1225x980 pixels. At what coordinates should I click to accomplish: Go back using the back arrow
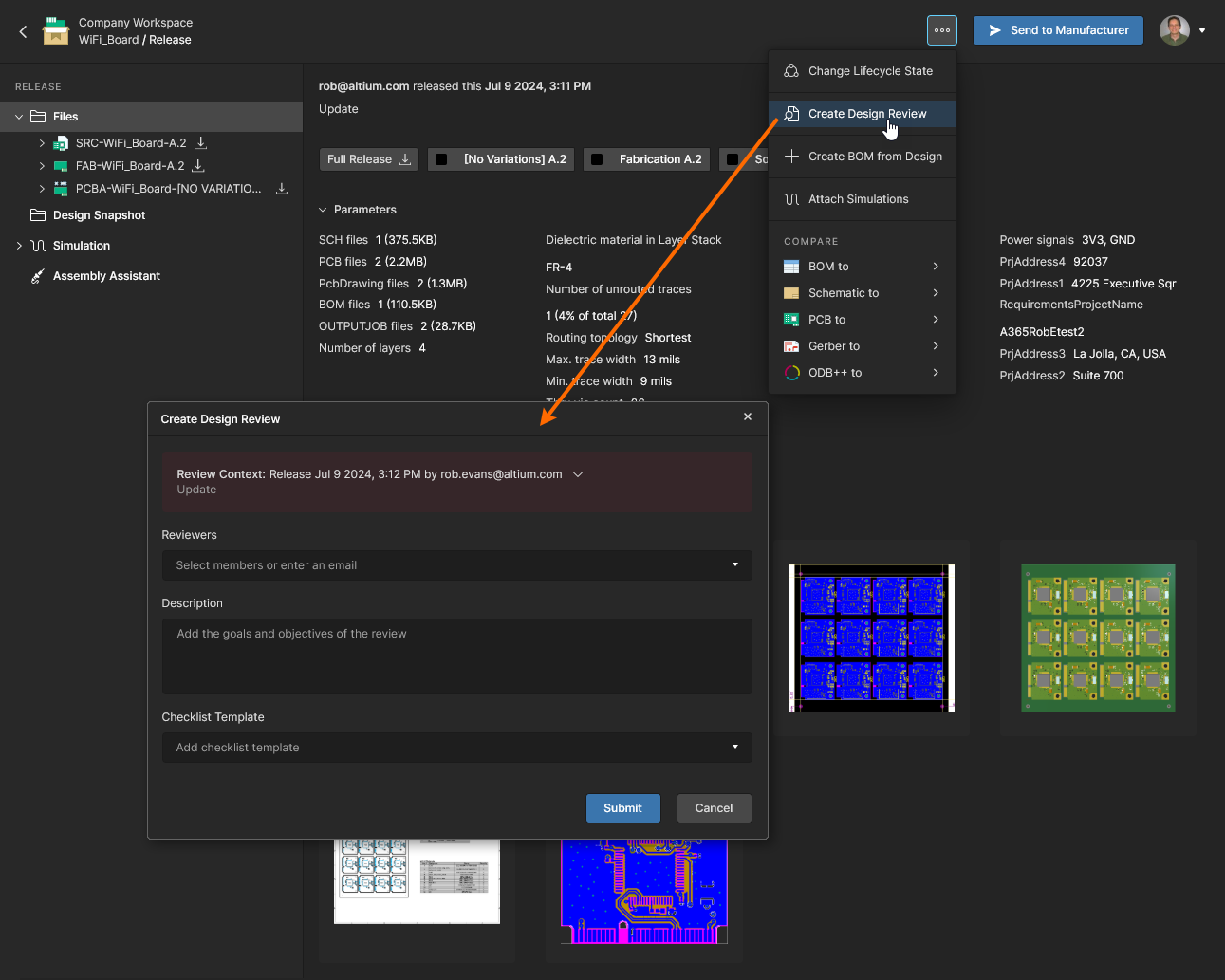pyautogui.click(x=23, y=31)
